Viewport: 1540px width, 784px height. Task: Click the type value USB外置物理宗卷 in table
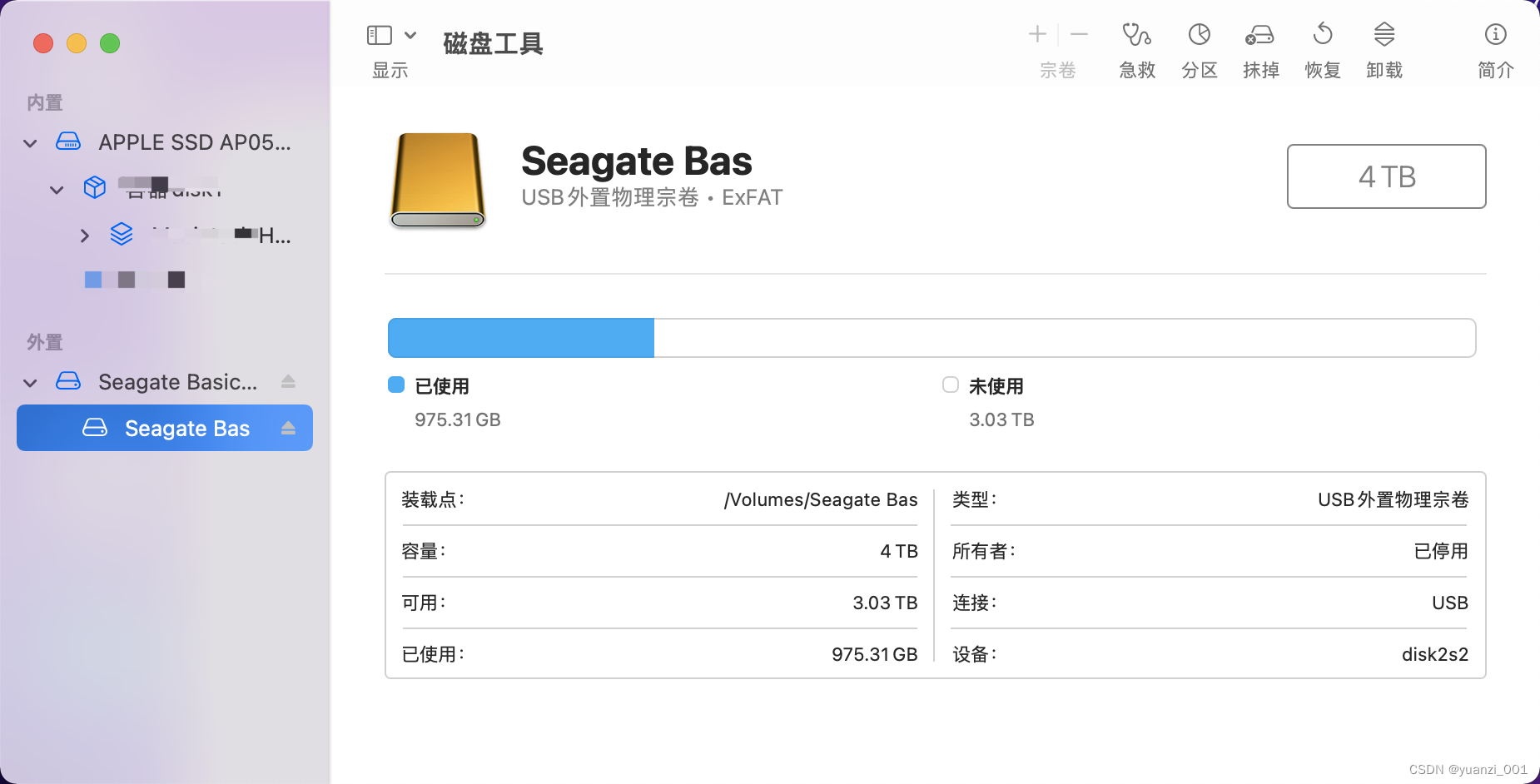(x=1393, y=499)
